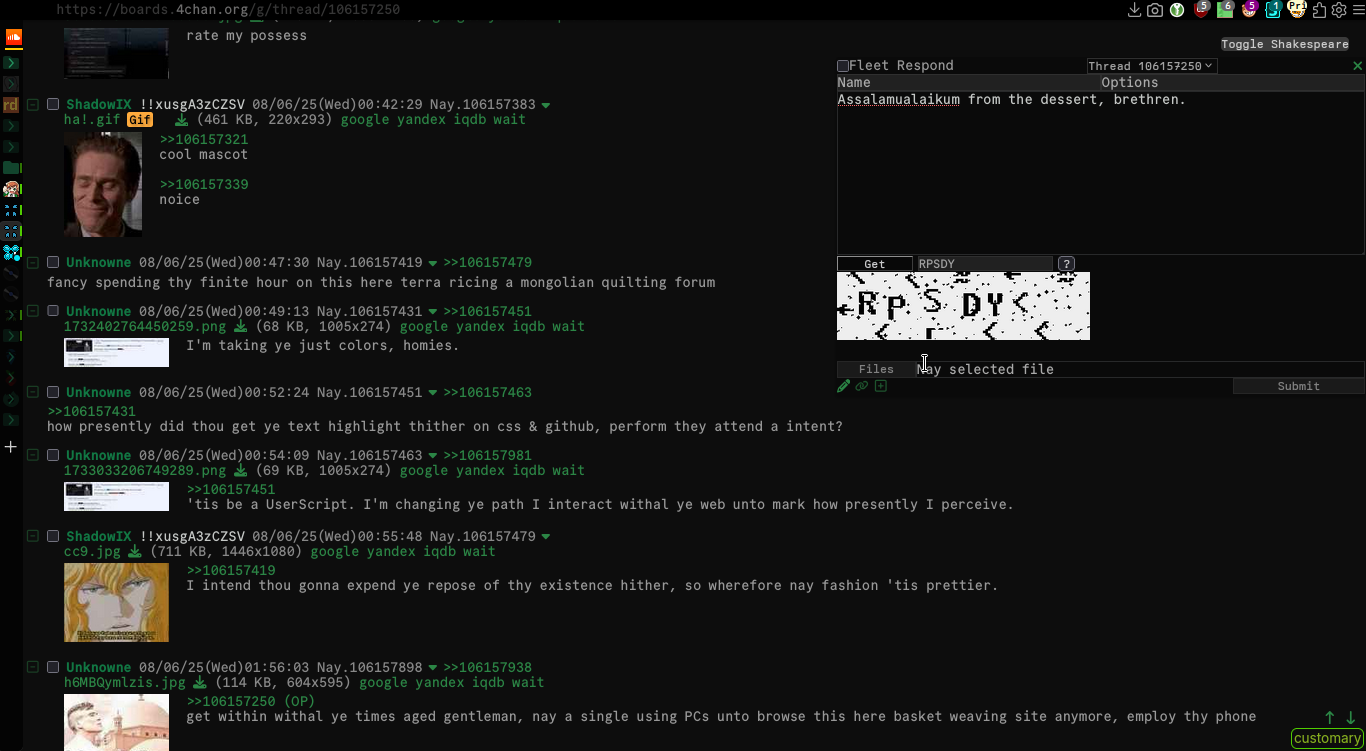This screenshot has height=751, width=1366.
Task: Click the captcha answer field showing RPSDY
Action: coord(985,264)
